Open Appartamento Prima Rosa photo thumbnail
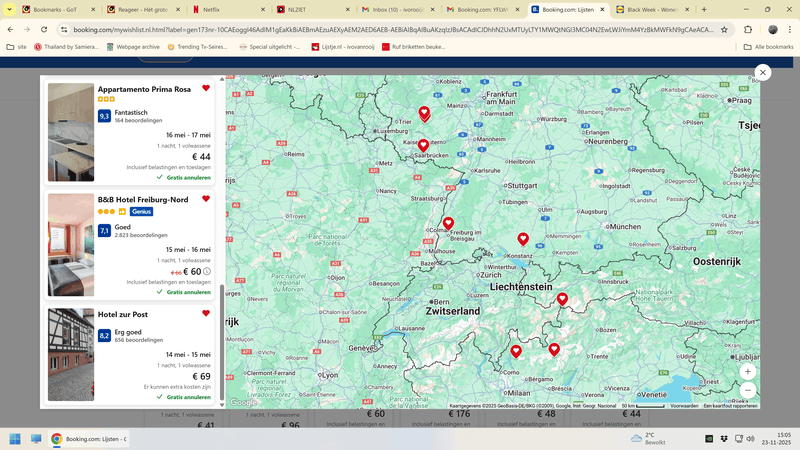 click(71, 132)
